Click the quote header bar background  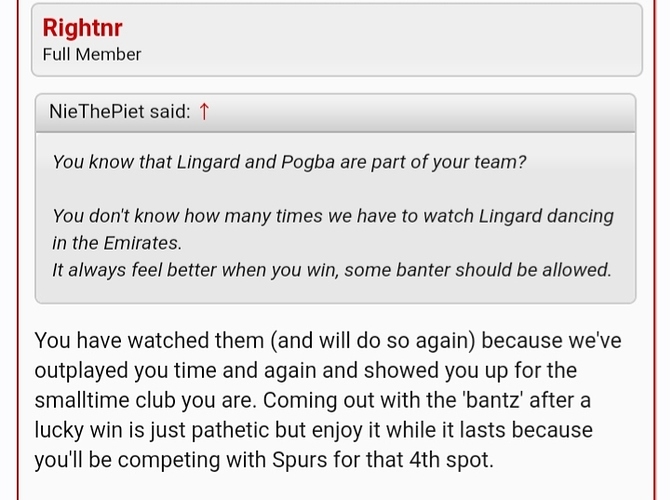coord(420,112)
